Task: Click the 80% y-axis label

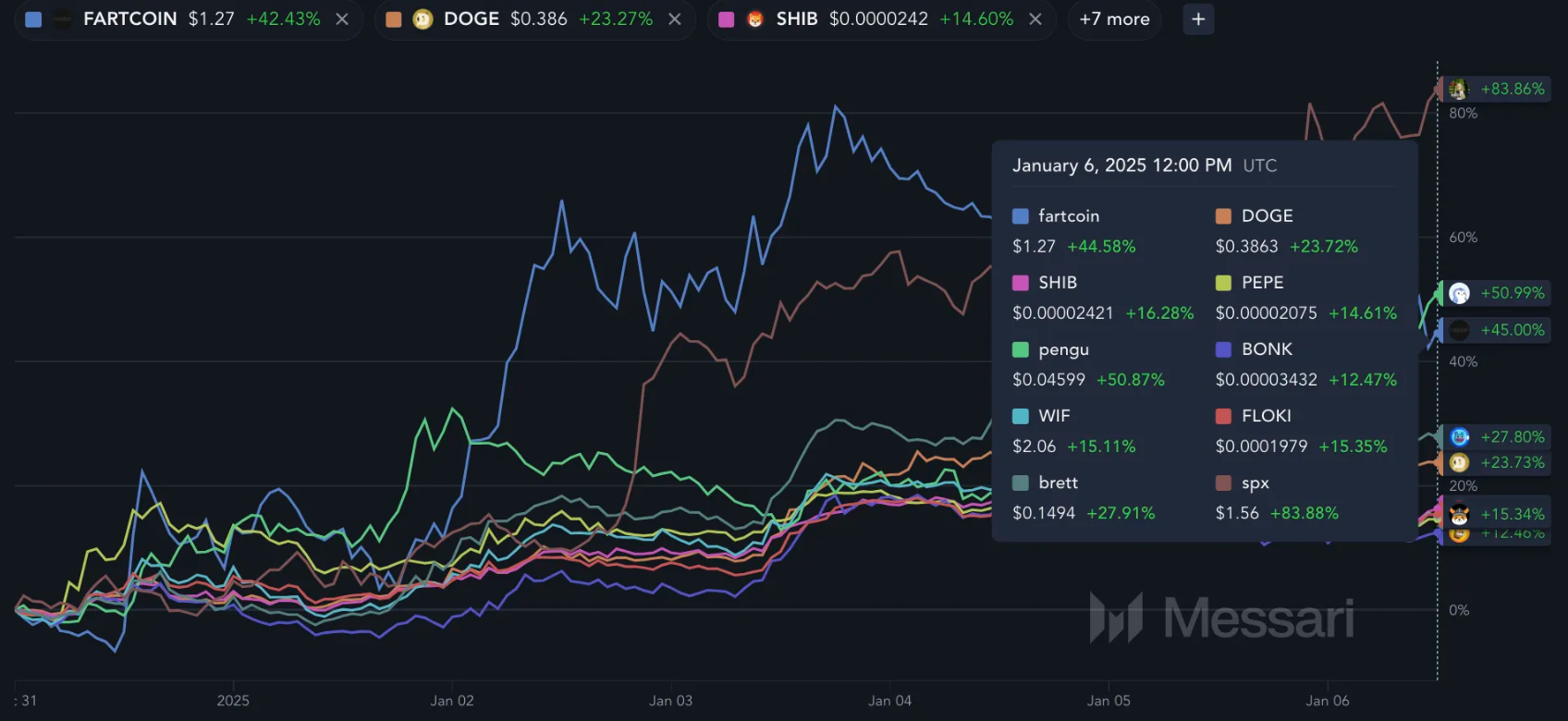Action: click(1464, 114)
